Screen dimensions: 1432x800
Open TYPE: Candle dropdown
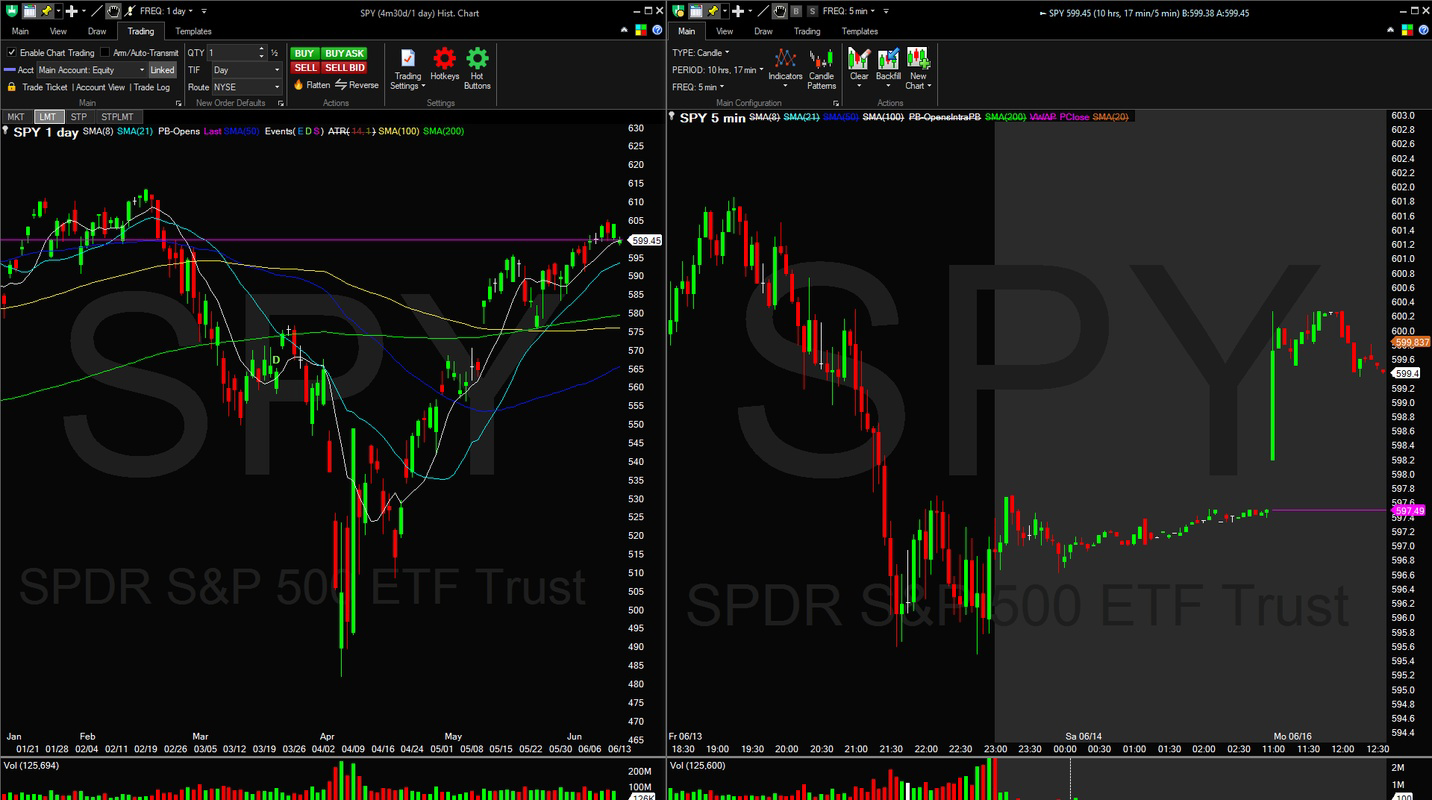(x=700, y=53)
